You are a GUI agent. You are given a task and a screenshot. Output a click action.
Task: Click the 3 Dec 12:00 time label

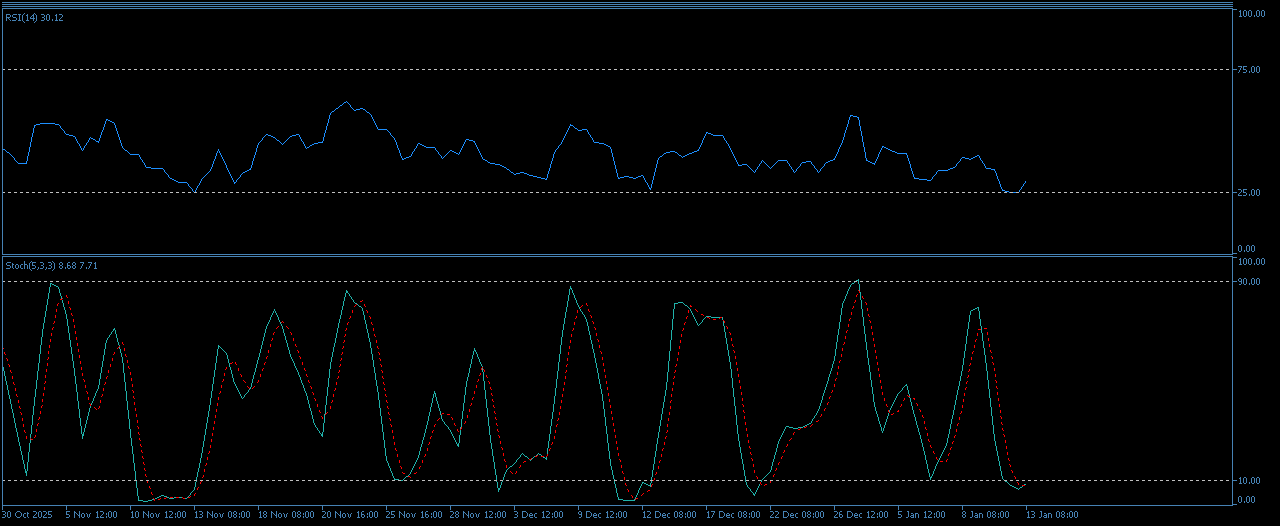(539, 515)
